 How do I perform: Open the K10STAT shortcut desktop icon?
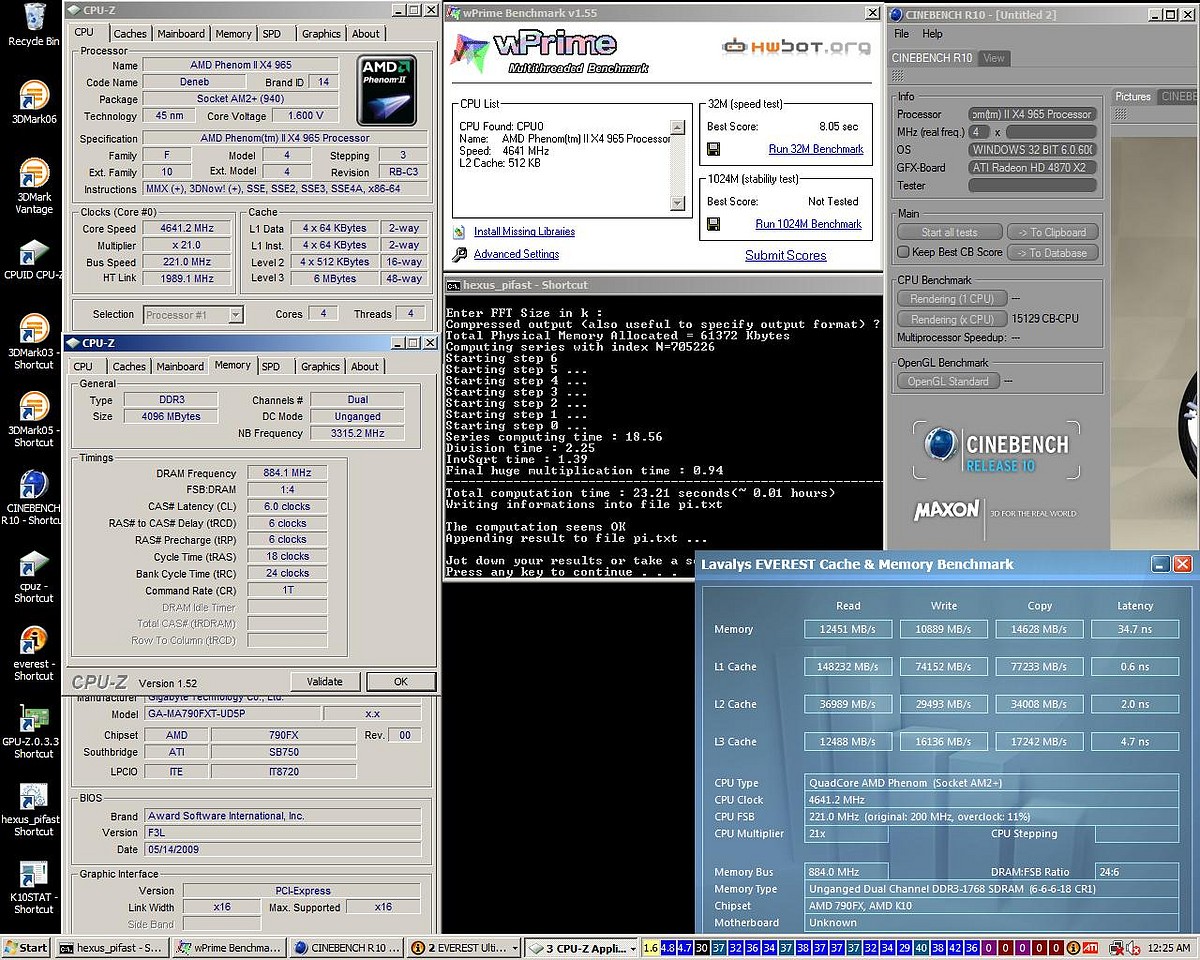(x=33, y=888)
